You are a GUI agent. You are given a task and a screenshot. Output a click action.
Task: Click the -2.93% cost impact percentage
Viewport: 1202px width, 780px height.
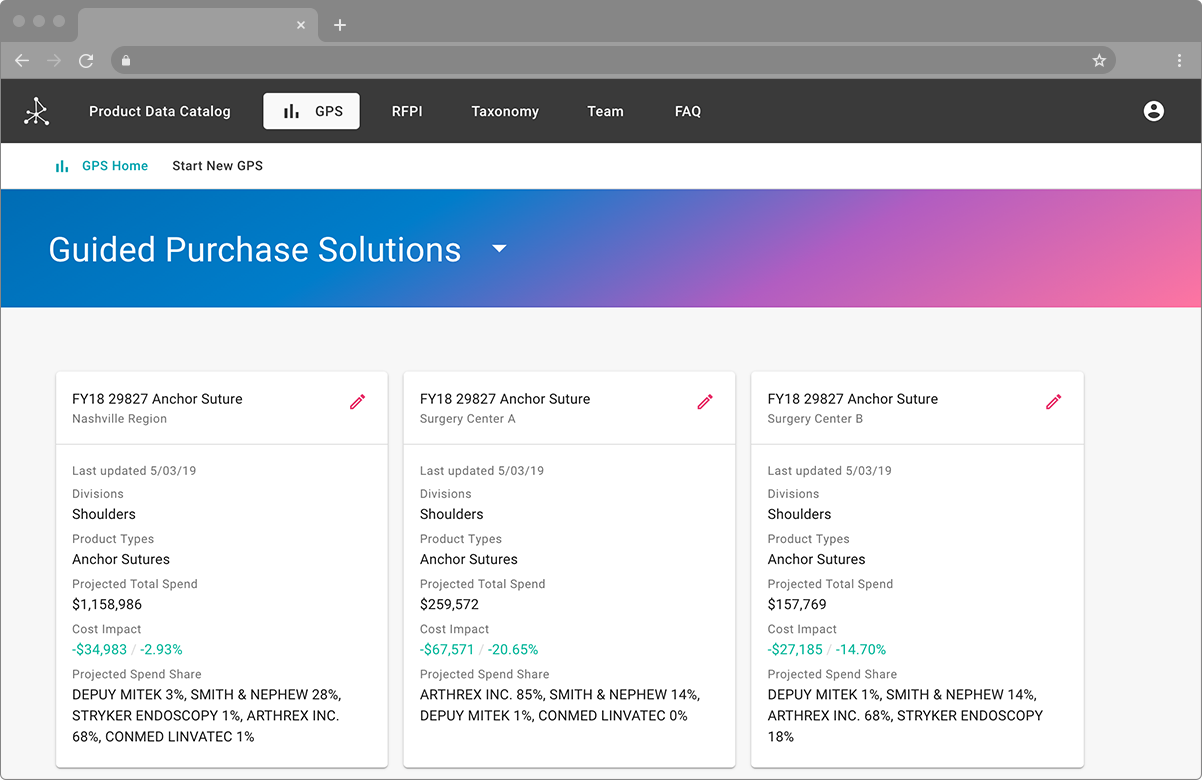(161, 649)
